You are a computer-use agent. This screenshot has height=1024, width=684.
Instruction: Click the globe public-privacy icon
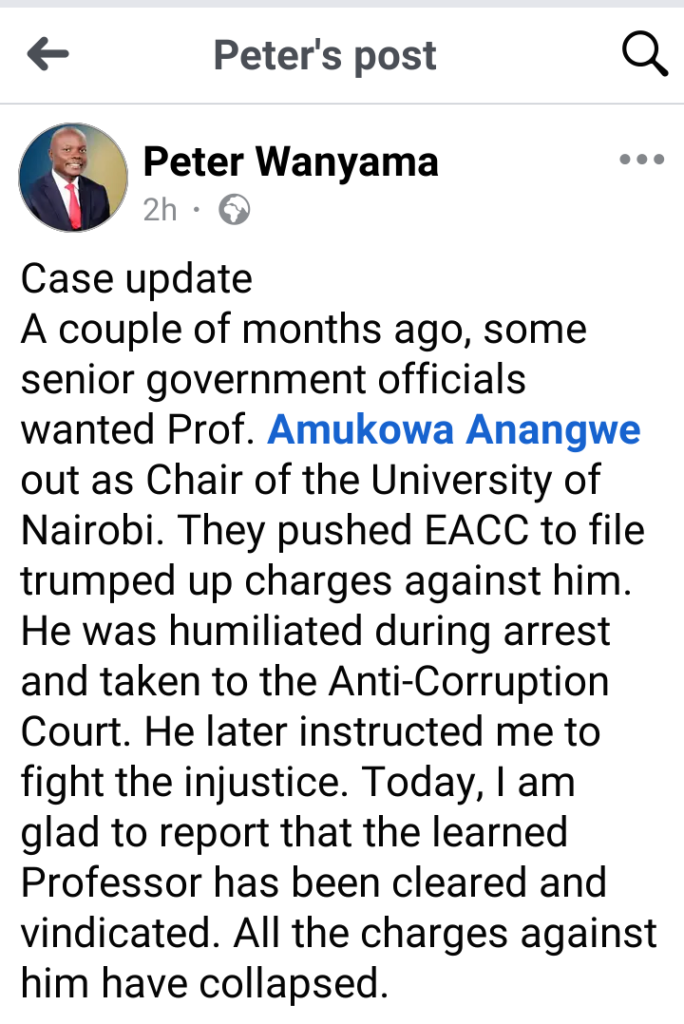[x=233, y=210]
